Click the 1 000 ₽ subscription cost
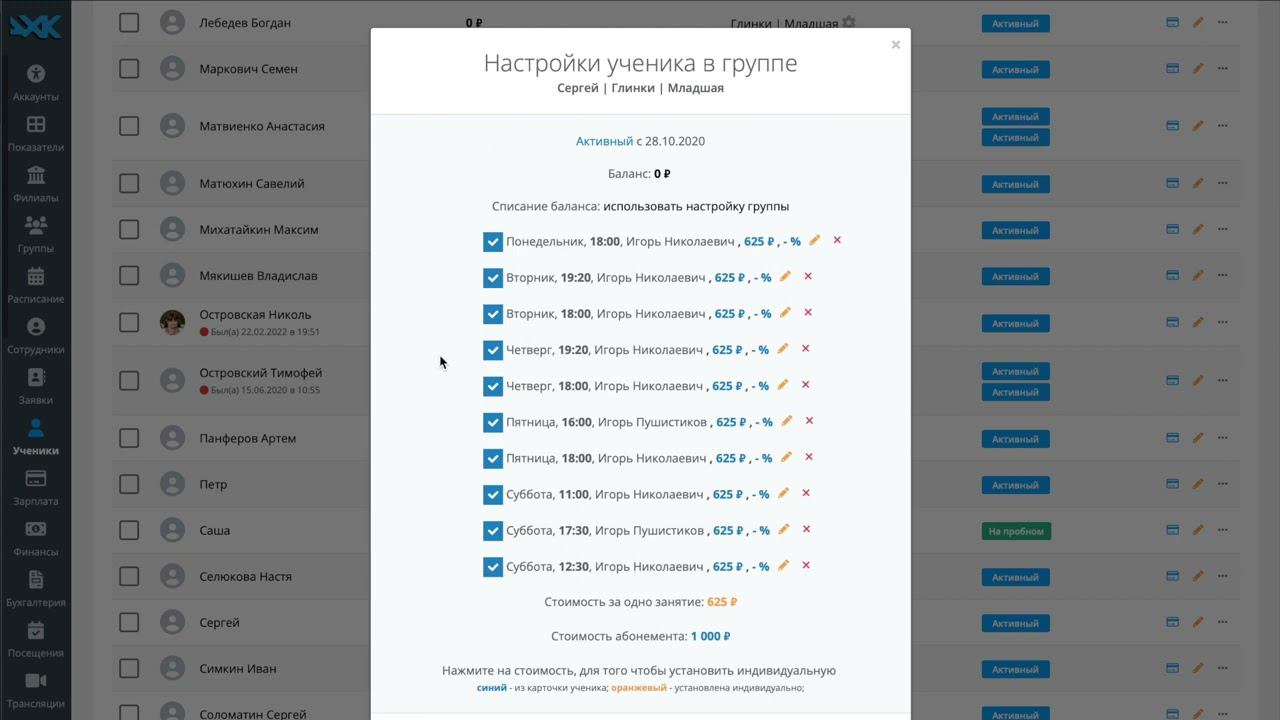The height and width of the screenshot is (720, 1280). tap(711, 636)
